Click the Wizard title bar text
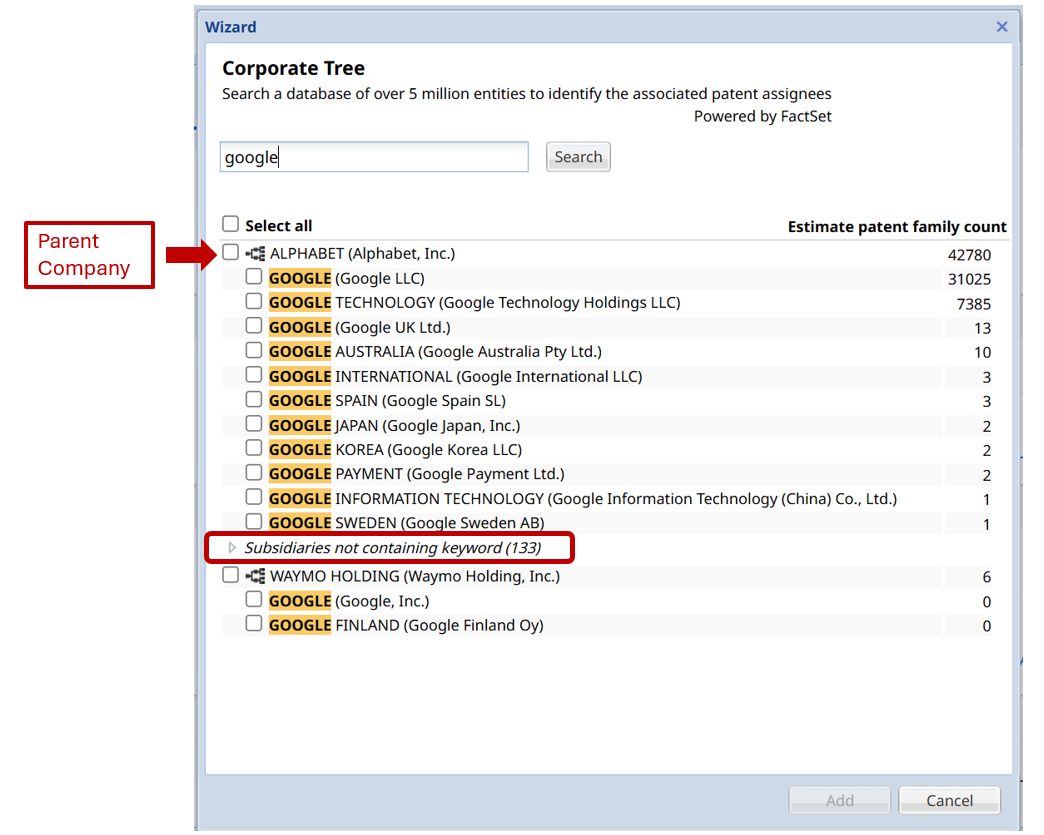This screenshot has height=835, width=1044. [230, 27]
